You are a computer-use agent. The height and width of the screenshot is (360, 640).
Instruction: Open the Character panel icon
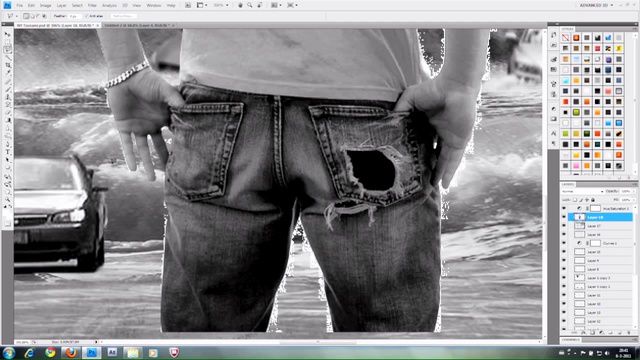[553, 133]
